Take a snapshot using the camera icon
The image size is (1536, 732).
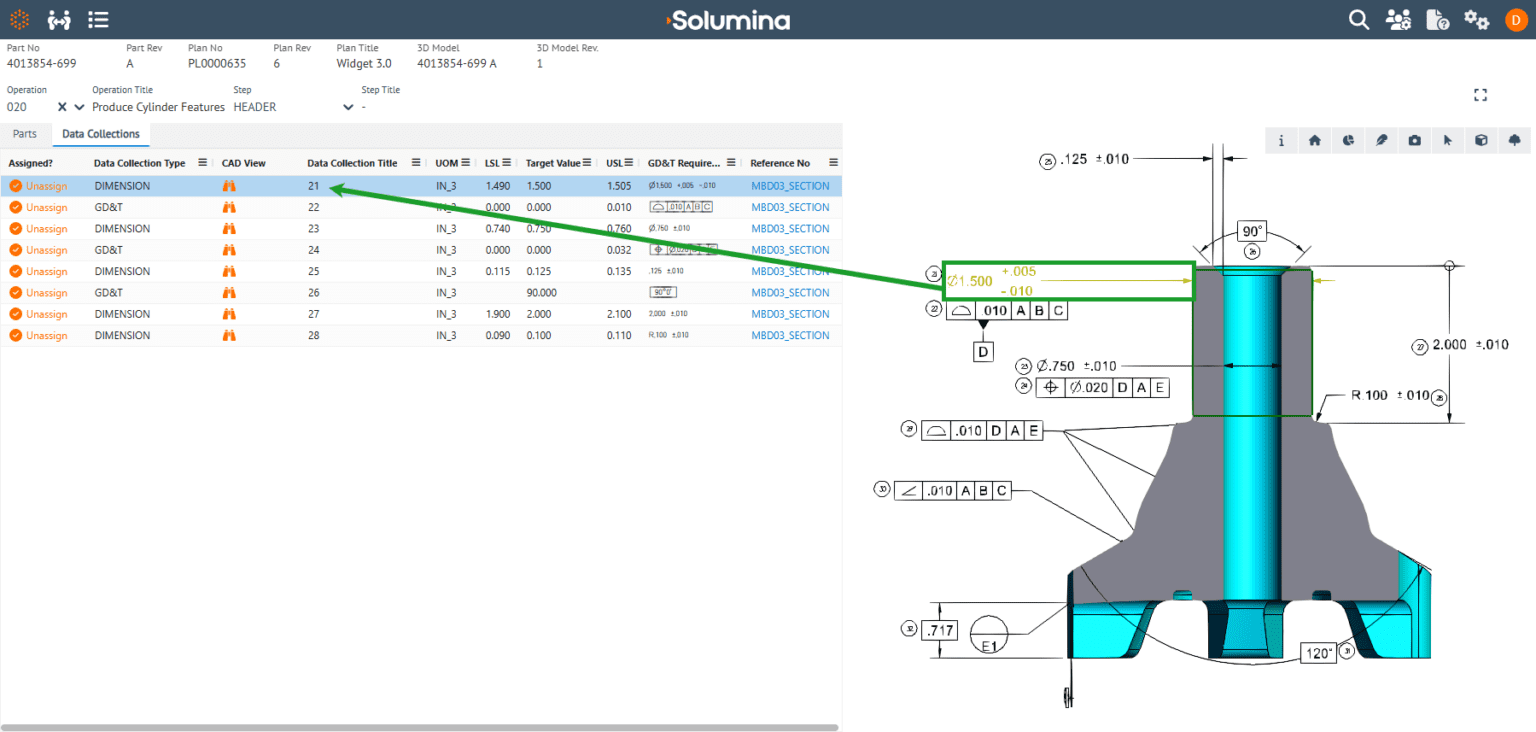(1414, 141)
